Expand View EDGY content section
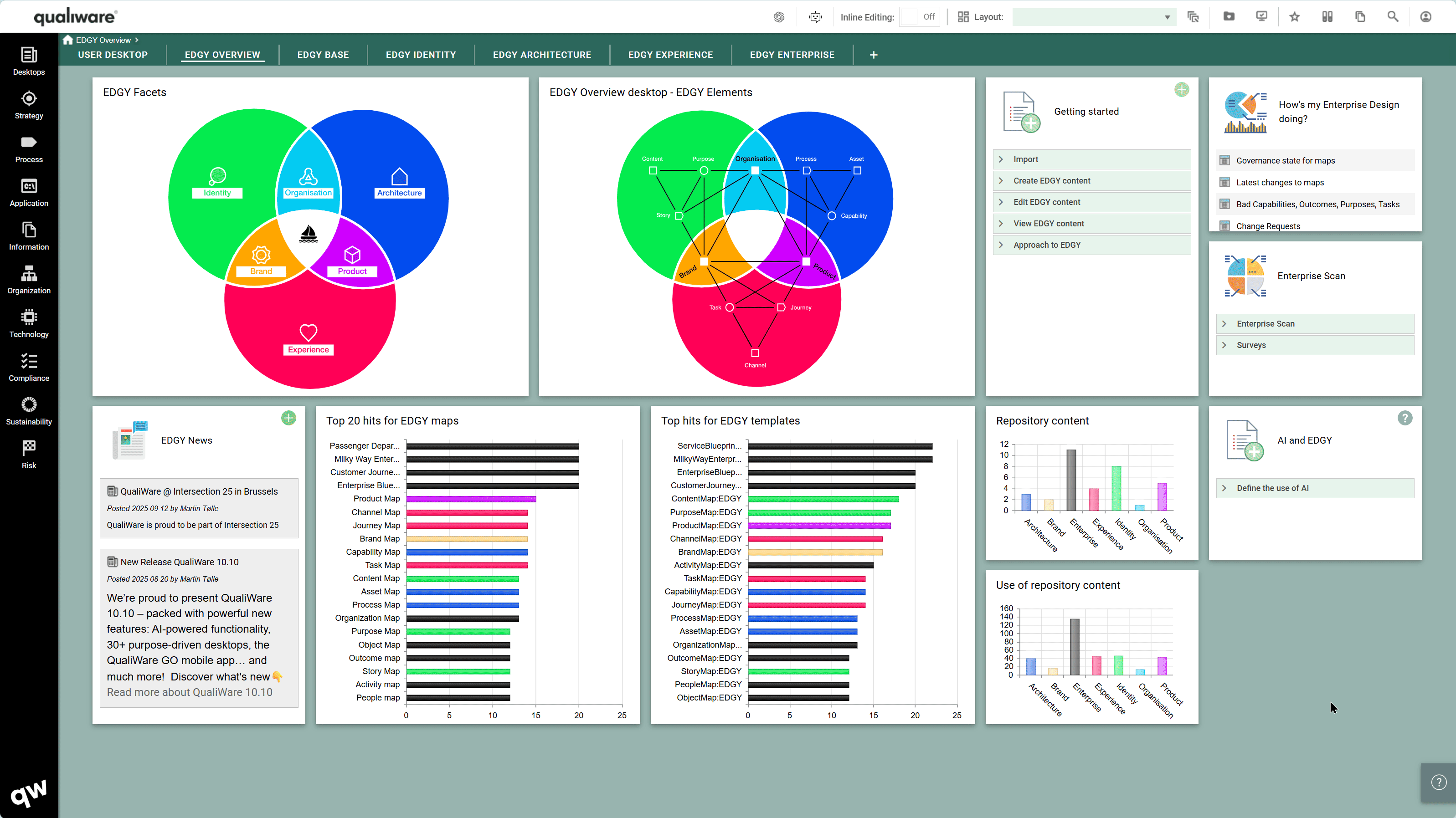Screen dimensions: 1456x818 pyautogui.click(x=1091, y=223)
